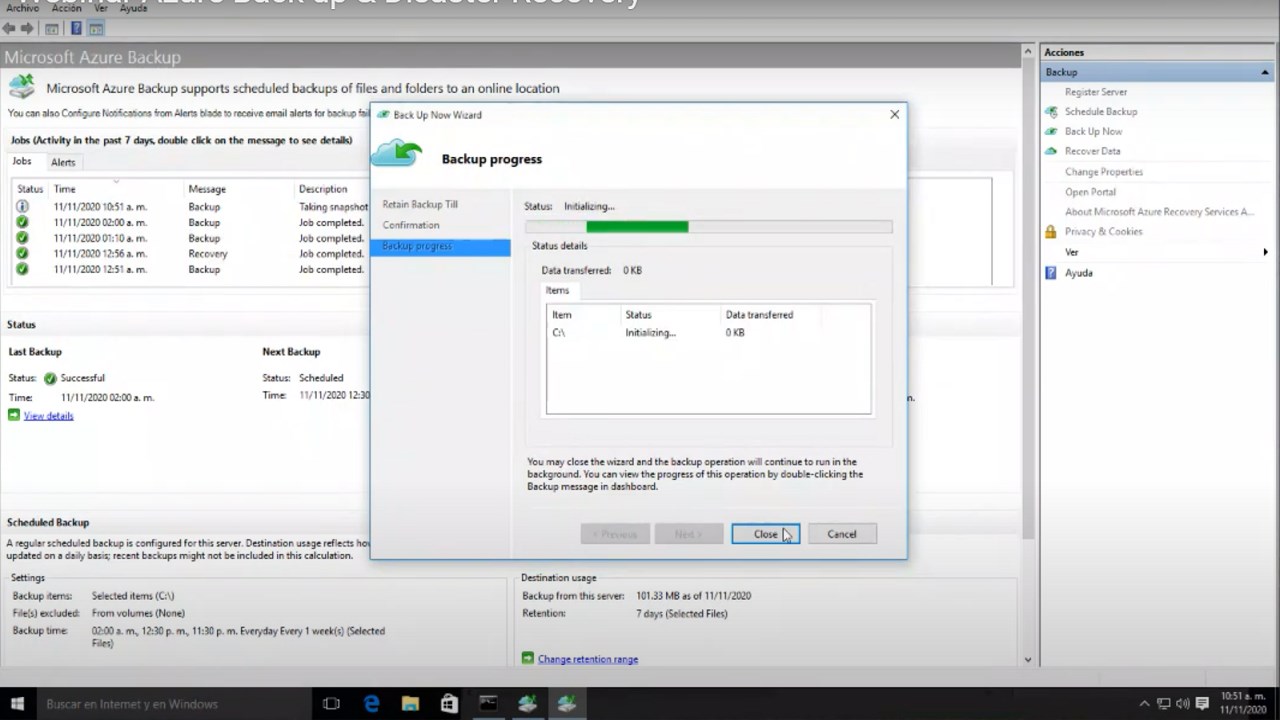Click the Recover Data cloud icon
This screenshot has height=720, width=1280.
(x=1051, y=151)
